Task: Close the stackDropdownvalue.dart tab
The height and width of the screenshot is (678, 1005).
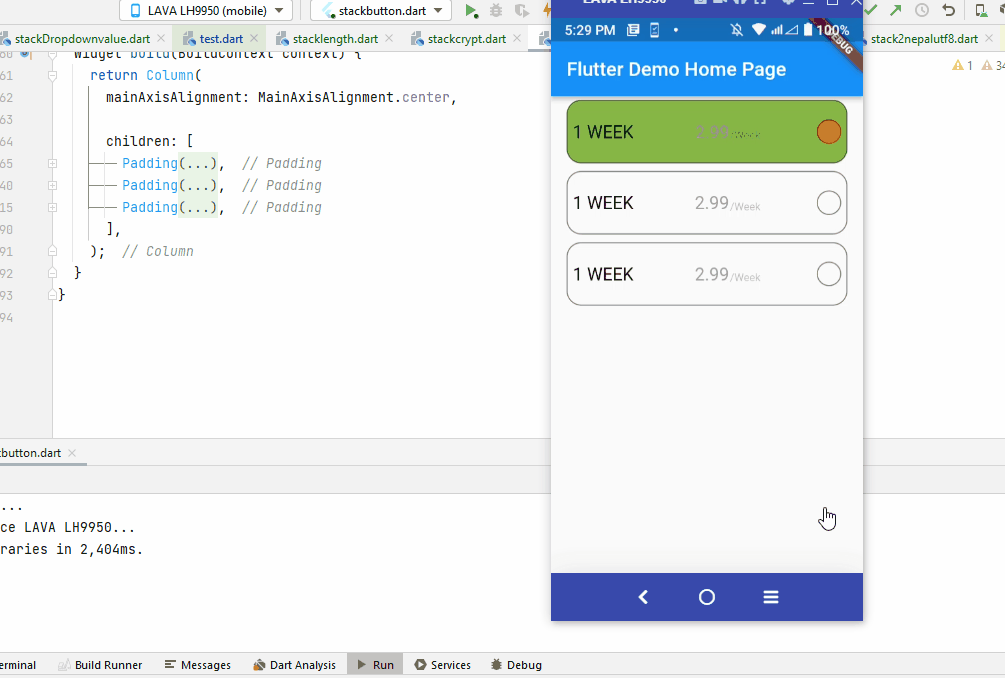Action: coord(161,38)
